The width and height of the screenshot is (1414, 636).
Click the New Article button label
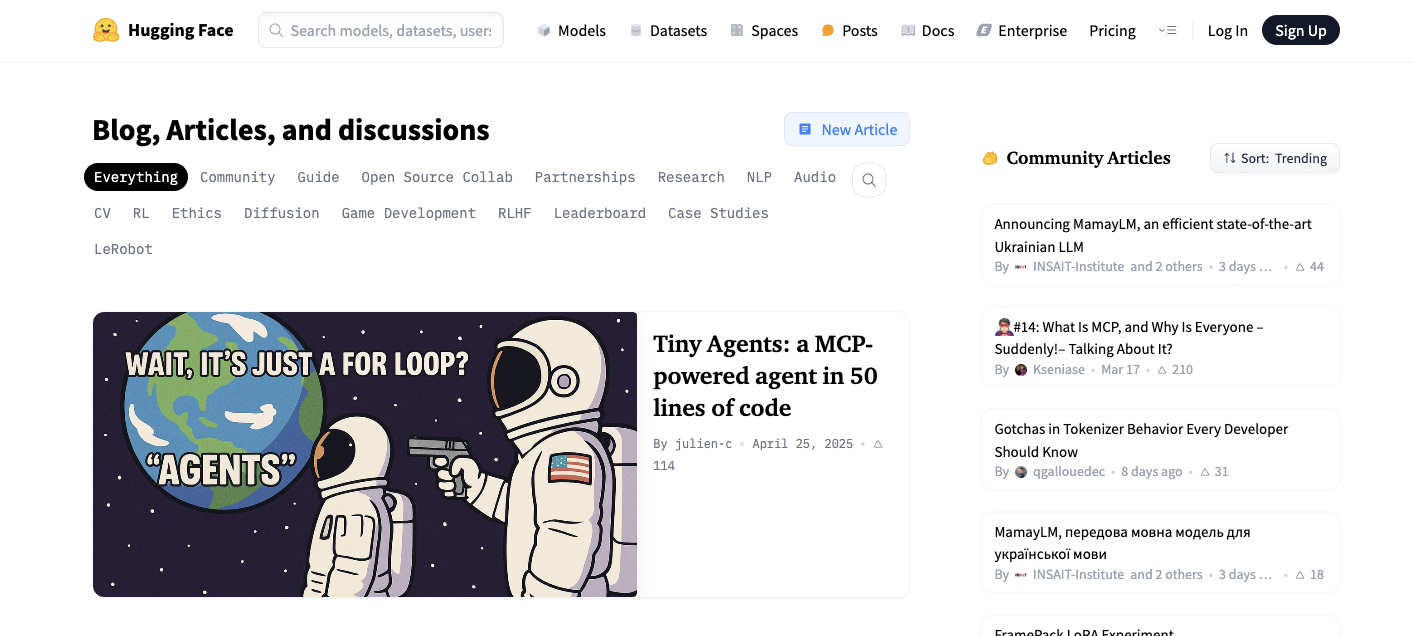pyautogui.click(x=859, y=129)
